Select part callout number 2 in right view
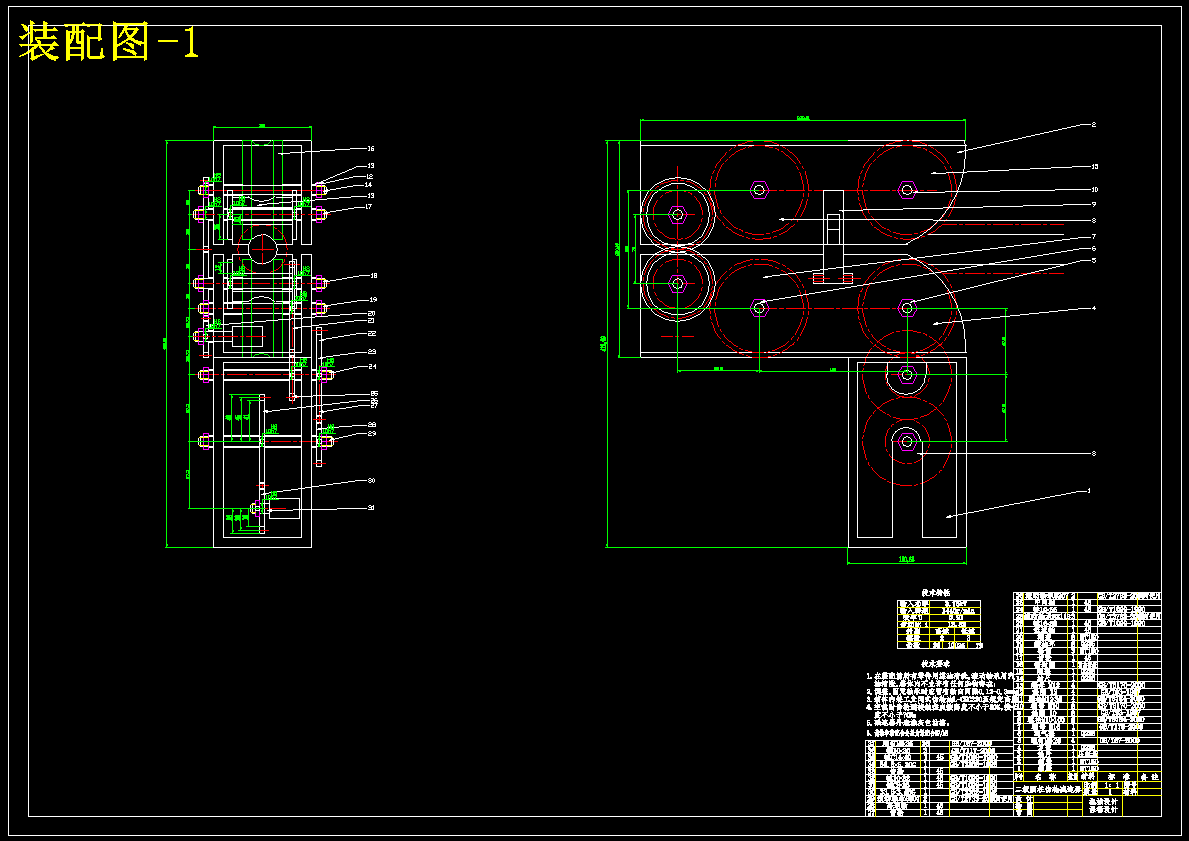This screenshot has width=1189, height=841. click(x=1093, y=125)
